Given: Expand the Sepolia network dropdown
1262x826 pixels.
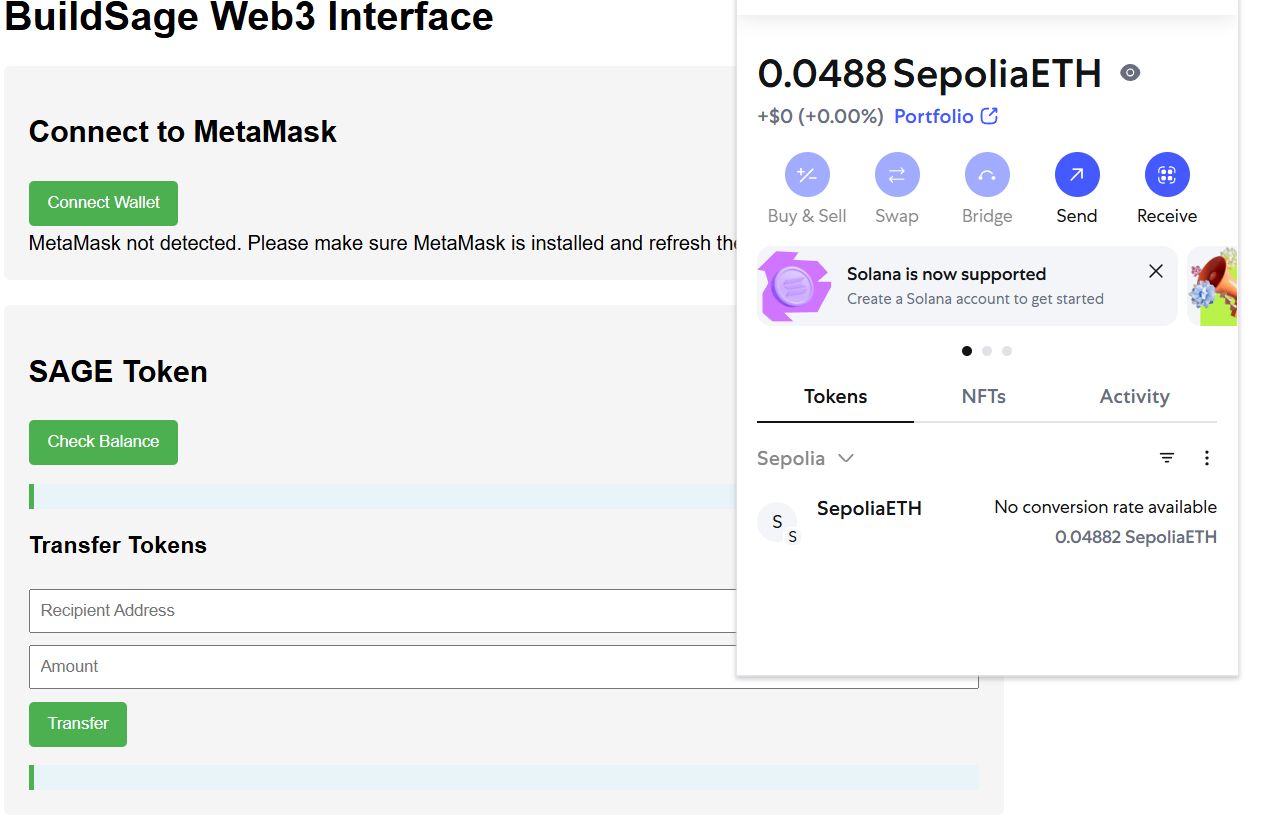Looking at the screenshot, I should coord(805,458).
